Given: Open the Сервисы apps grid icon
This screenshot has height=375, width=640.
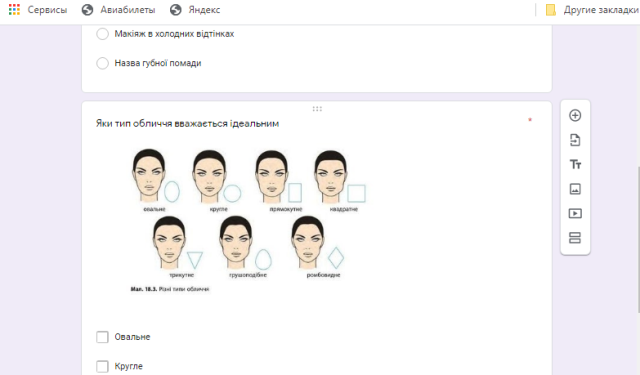Looking at the screenshot, I should (x=14, y=10).
